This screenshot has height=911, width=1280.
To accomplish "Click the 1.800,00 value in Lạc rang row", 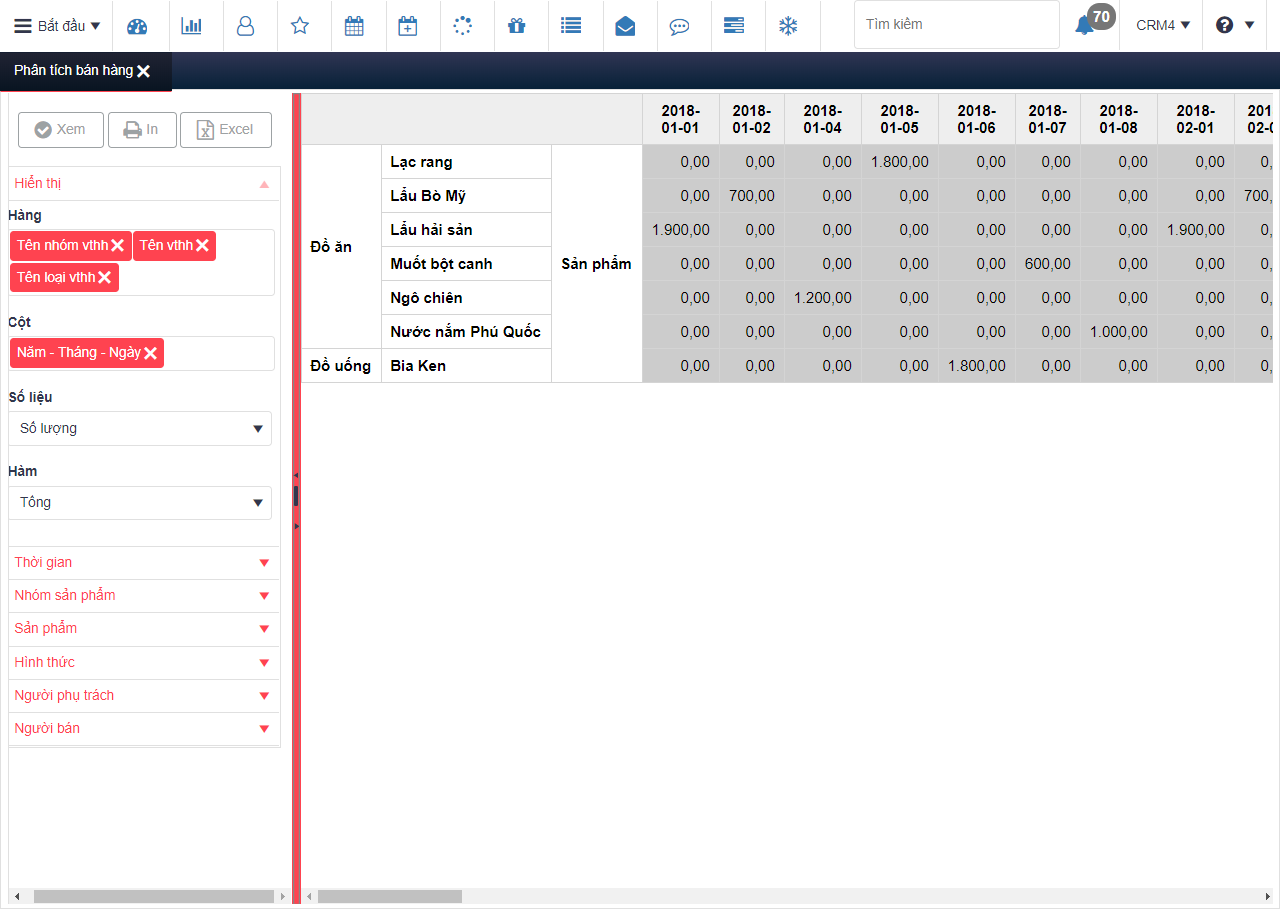I will coord(900,162).
